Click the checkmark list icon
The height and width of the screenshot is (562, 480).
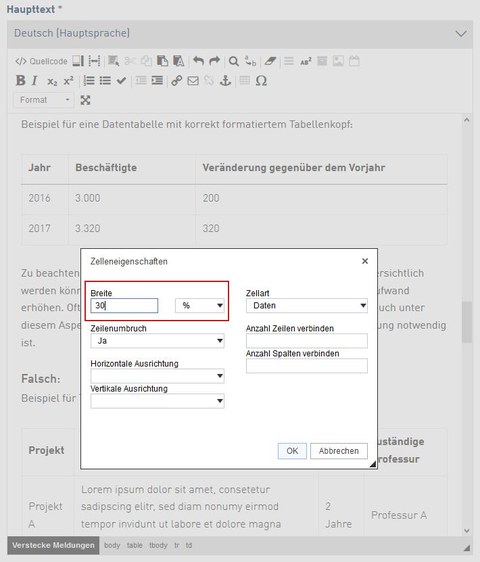(x=121, y=81)
